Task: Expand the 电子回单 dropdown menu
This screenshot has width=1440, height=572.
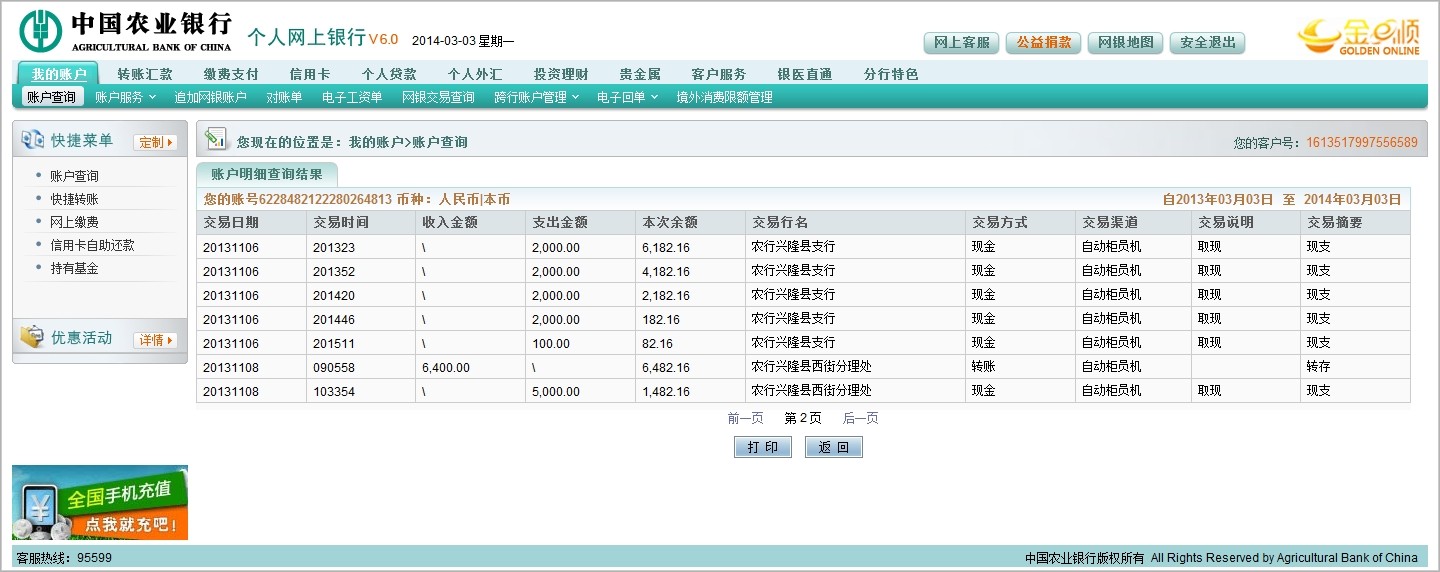Action: [x=627, y=97]
